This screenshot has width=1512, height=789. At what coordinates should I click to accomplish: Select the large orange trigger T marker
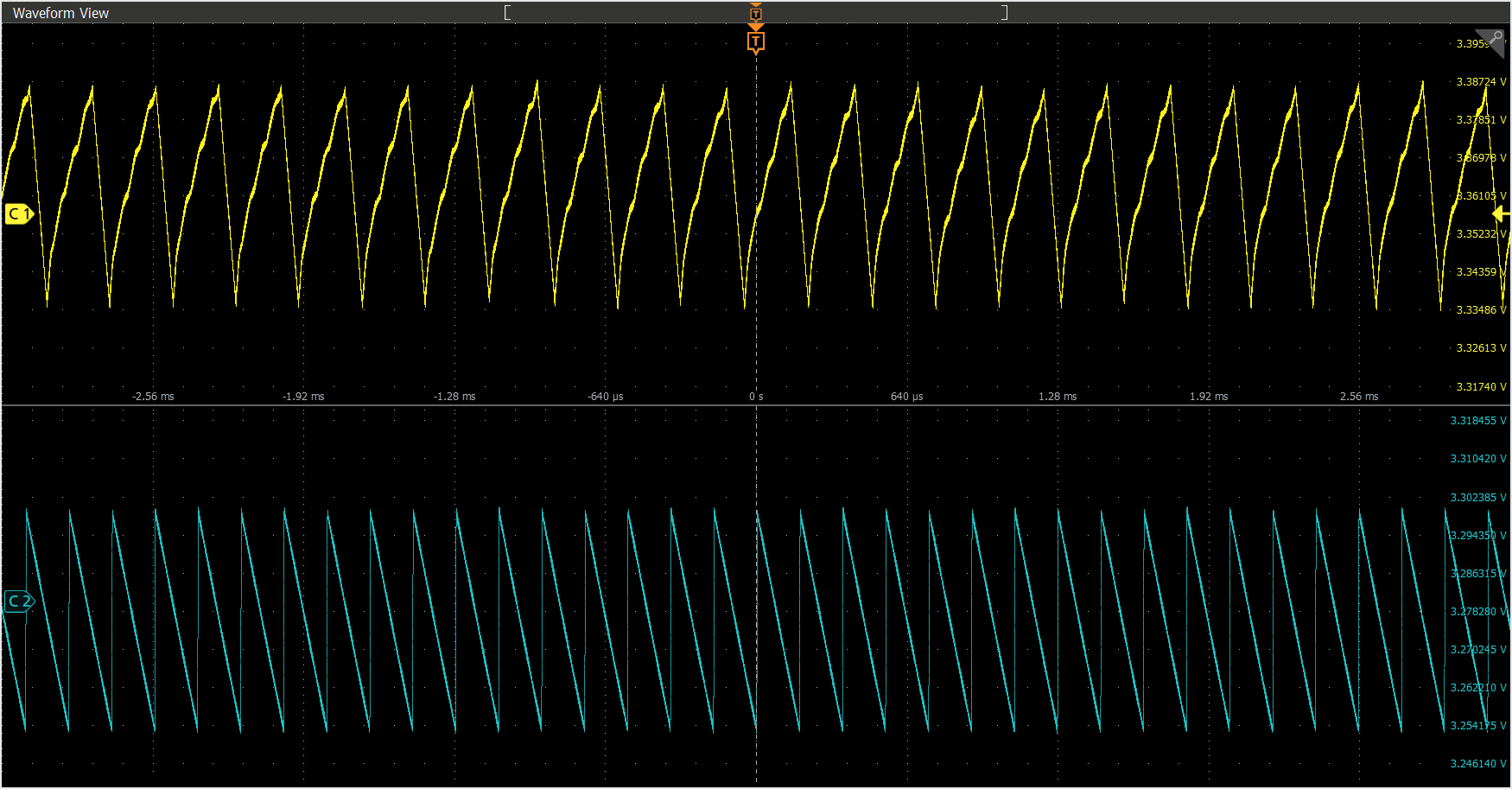[x=756, y=42]
